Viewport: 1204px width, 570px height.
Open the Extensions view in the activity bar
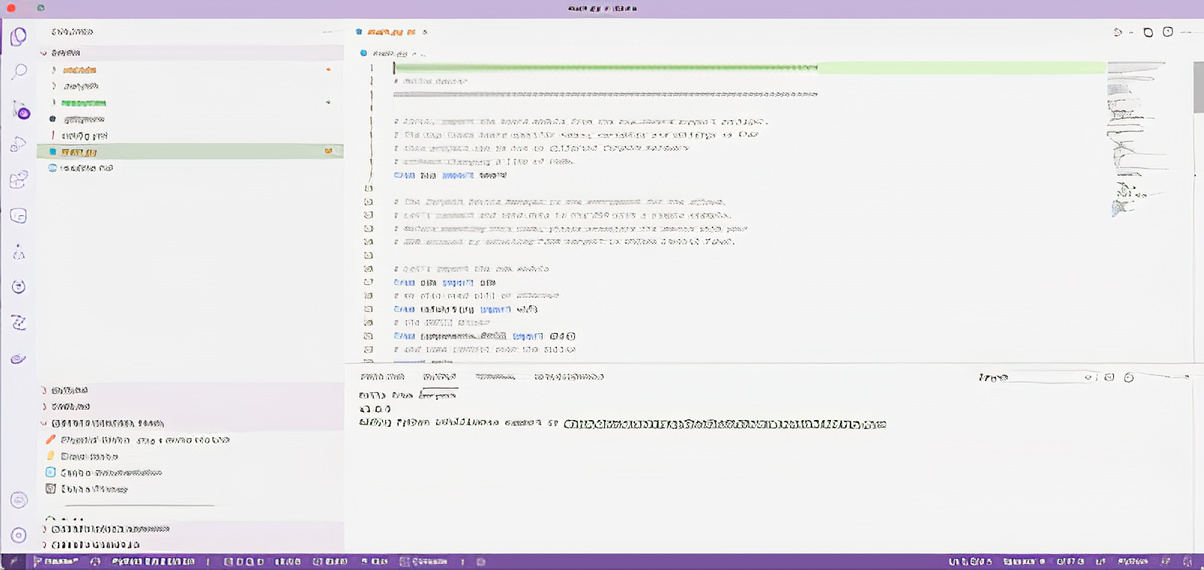18,180
